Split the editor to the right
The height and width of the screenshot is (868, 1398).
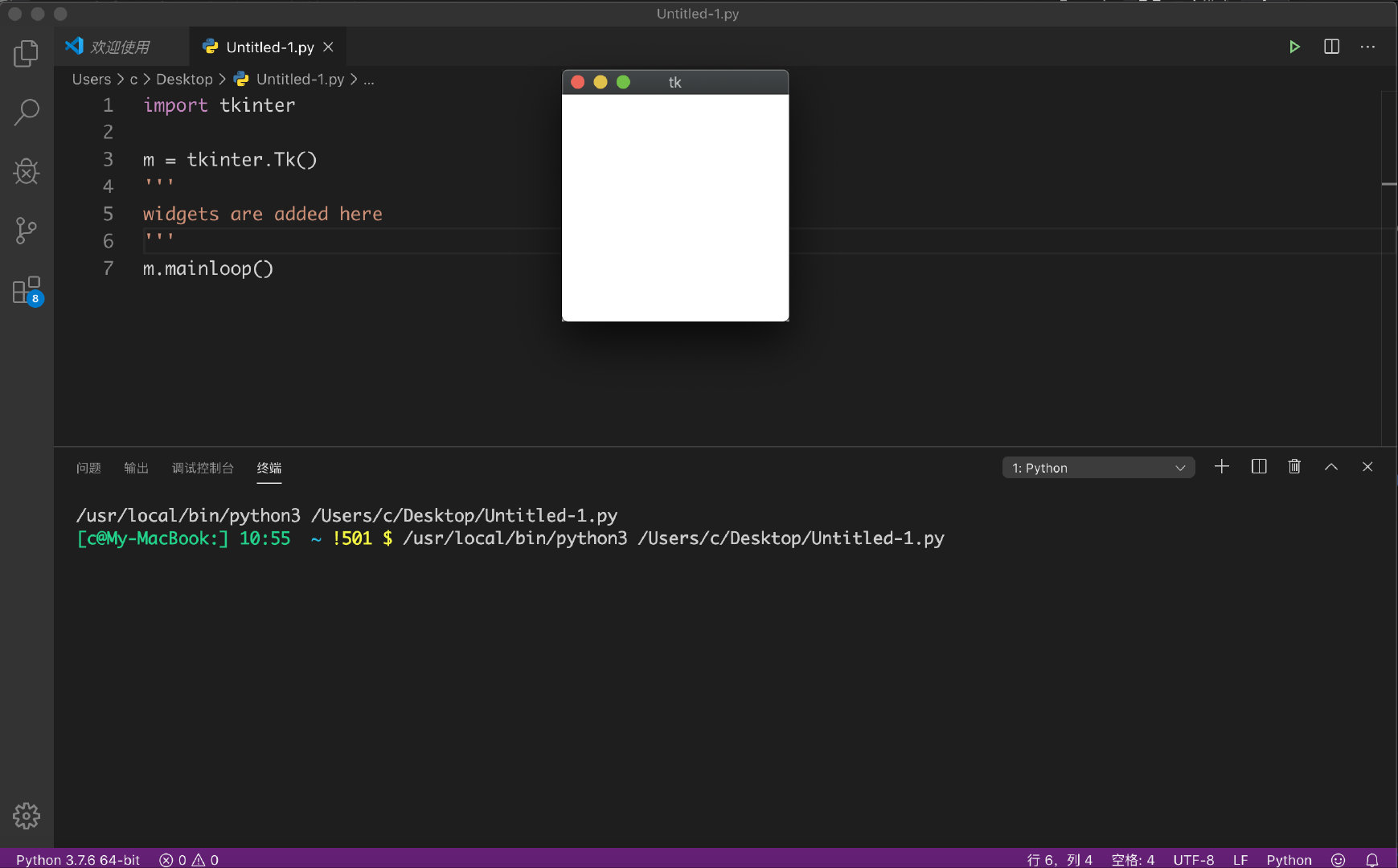coord(1331,47)
